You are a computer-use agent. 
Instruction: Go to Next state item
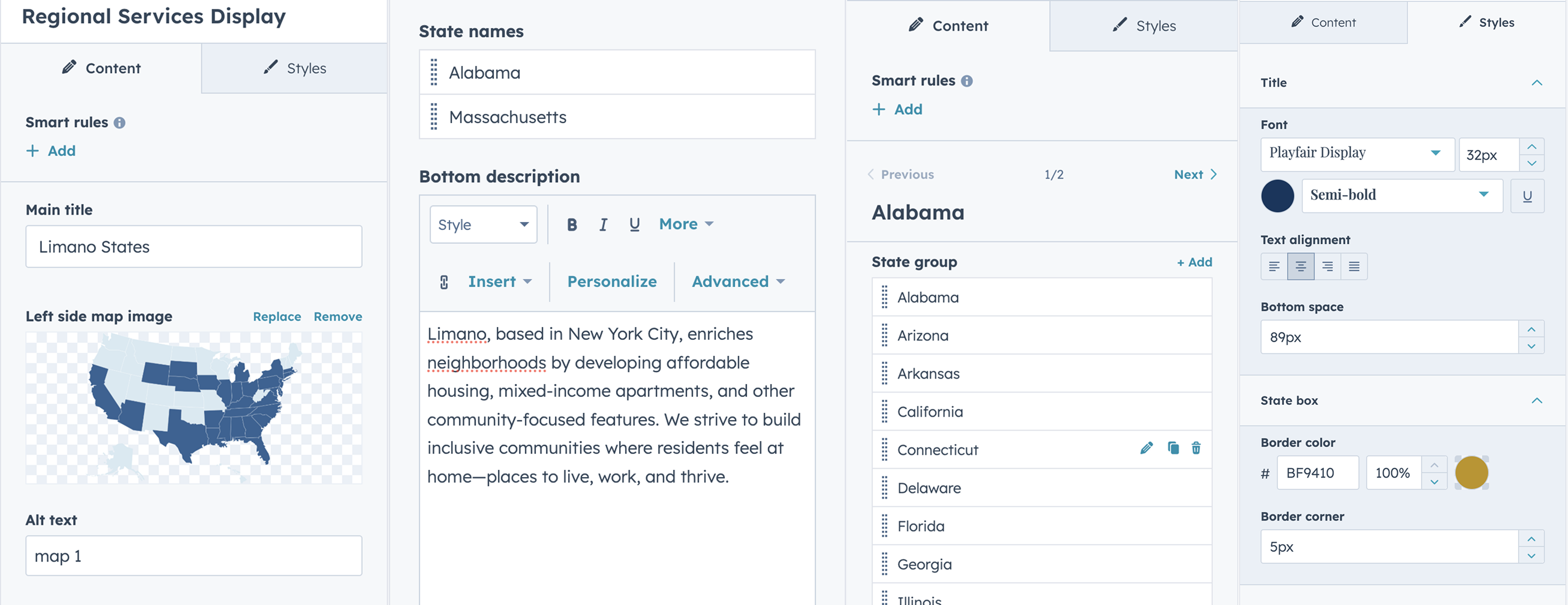coord(1195,175)
